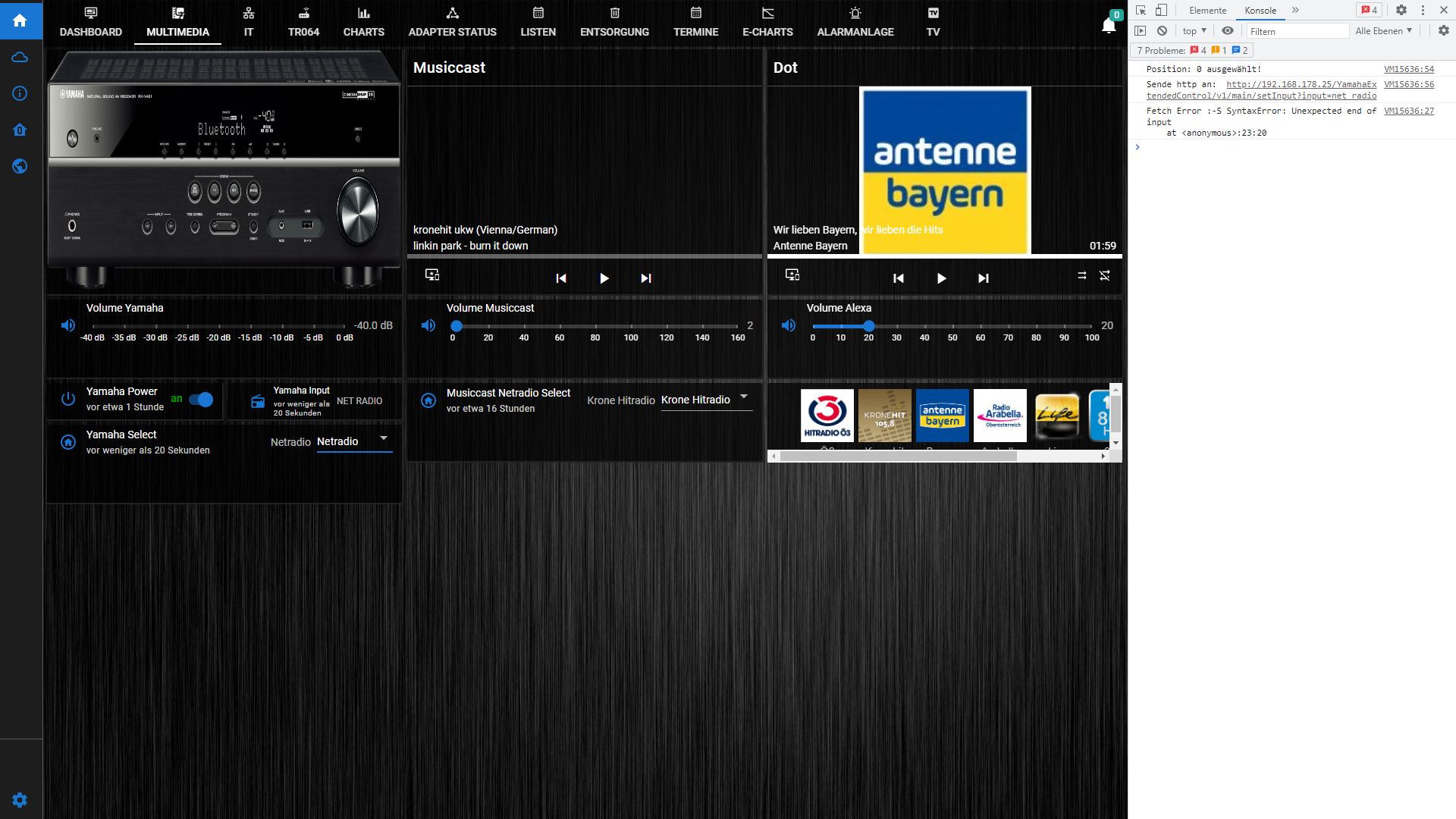Open settings gear at sidebar bottom
The width and height of the screenshot is (1456, 819).
pyautogui.click(x=20, y=800)
